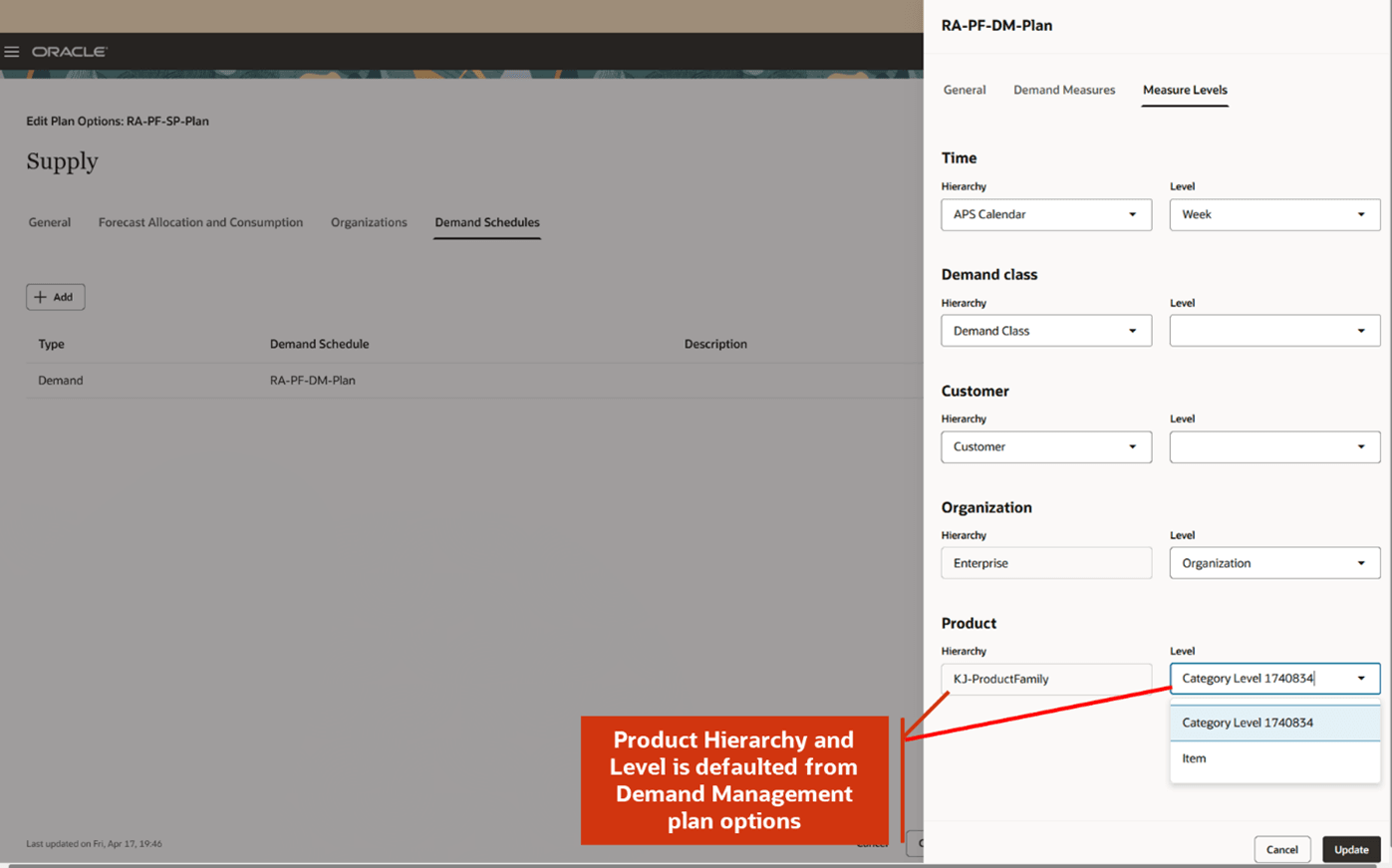Open the Organization Level dropdown

1274,563
